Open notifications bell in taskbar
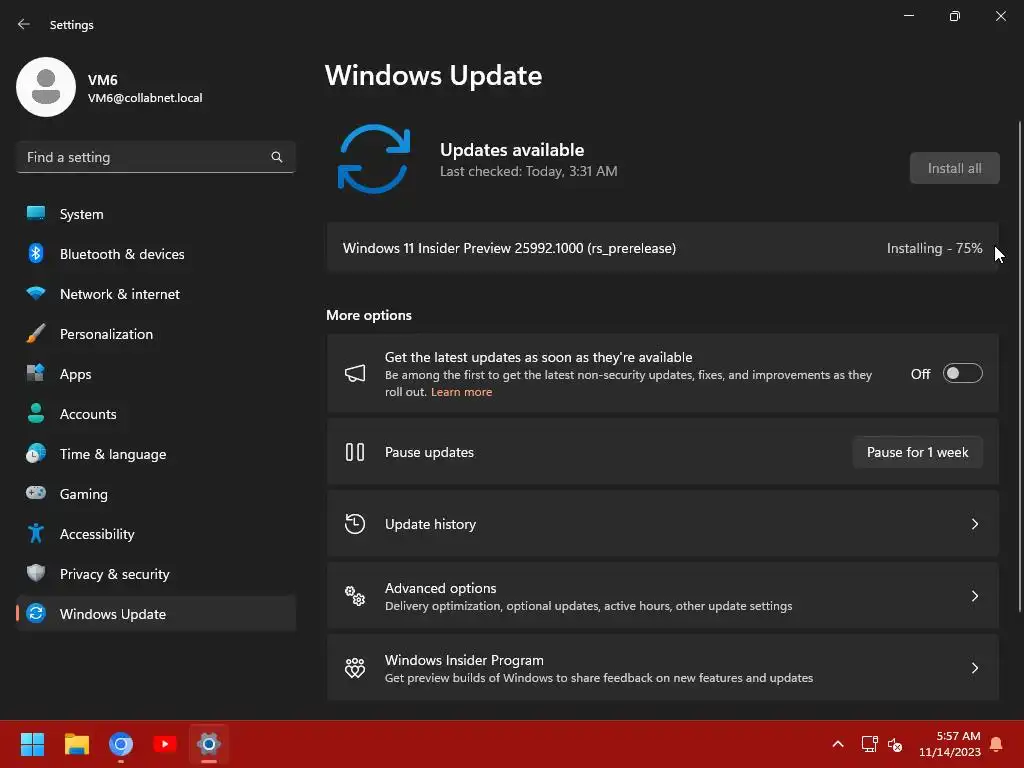 (997, 744)
